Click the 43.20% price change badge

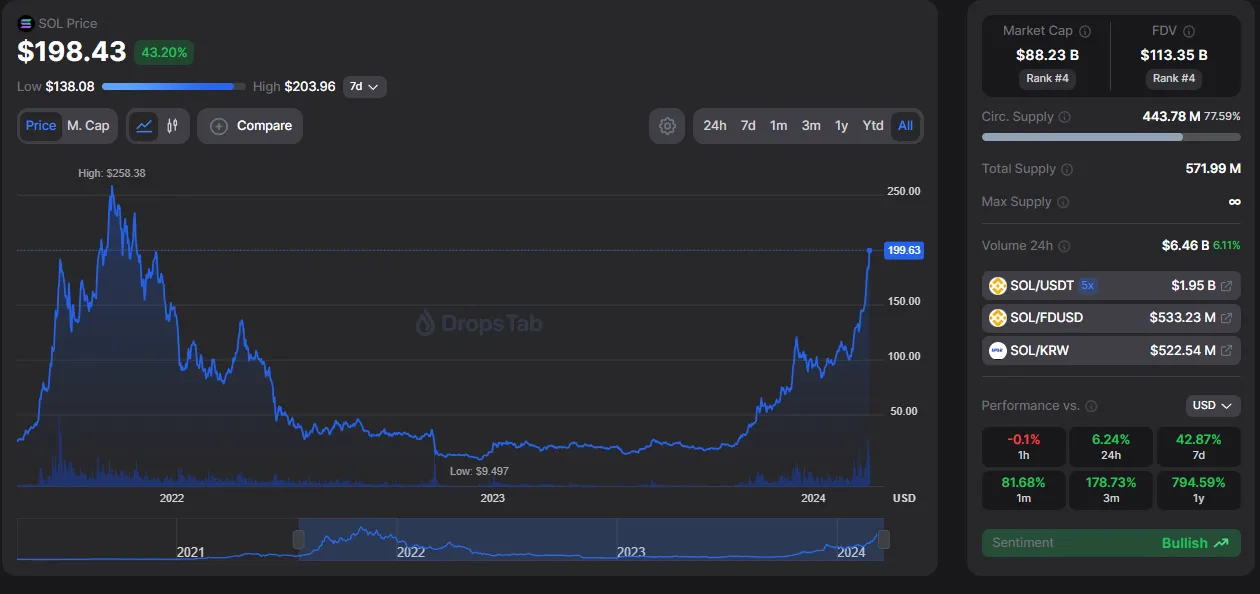[164, 52]
